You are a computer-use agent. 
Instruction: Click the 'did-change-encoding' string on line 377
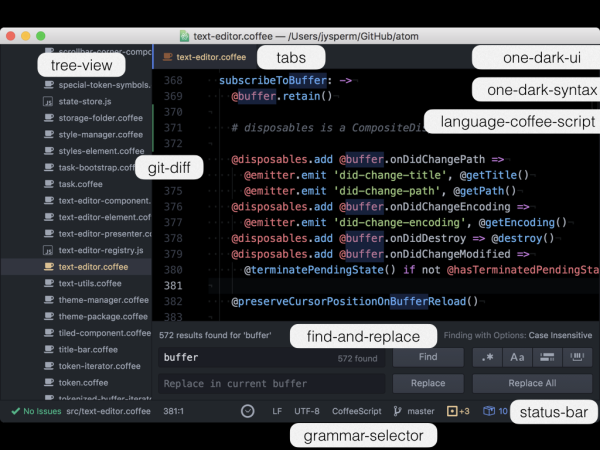[400, 222]
